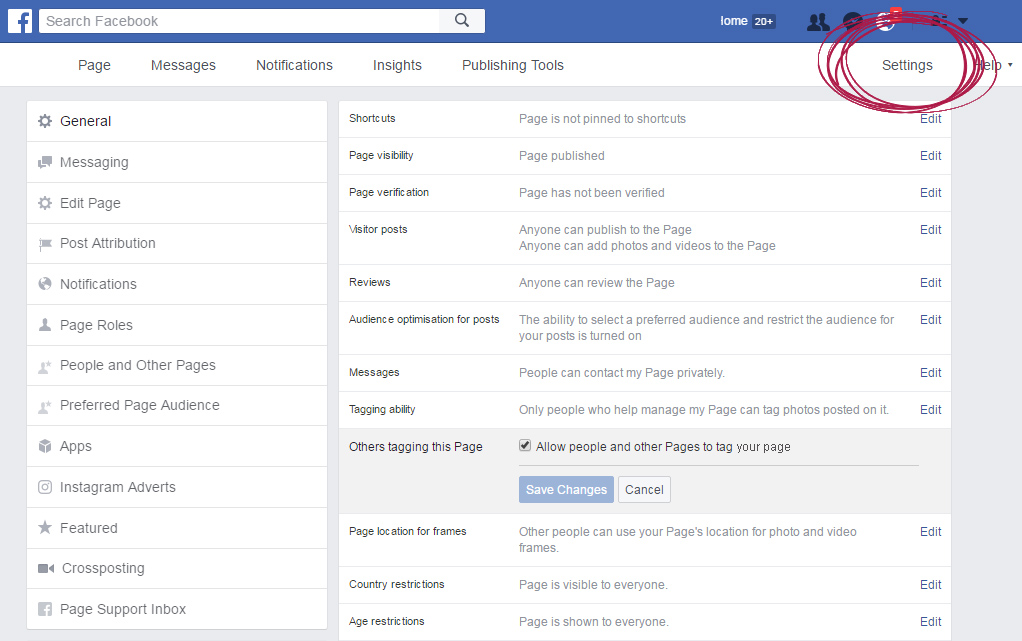Go to Home with the 20+ badge
This screenshot has height=641, width=1022.
pyautogui.click(x=747, y=22)
